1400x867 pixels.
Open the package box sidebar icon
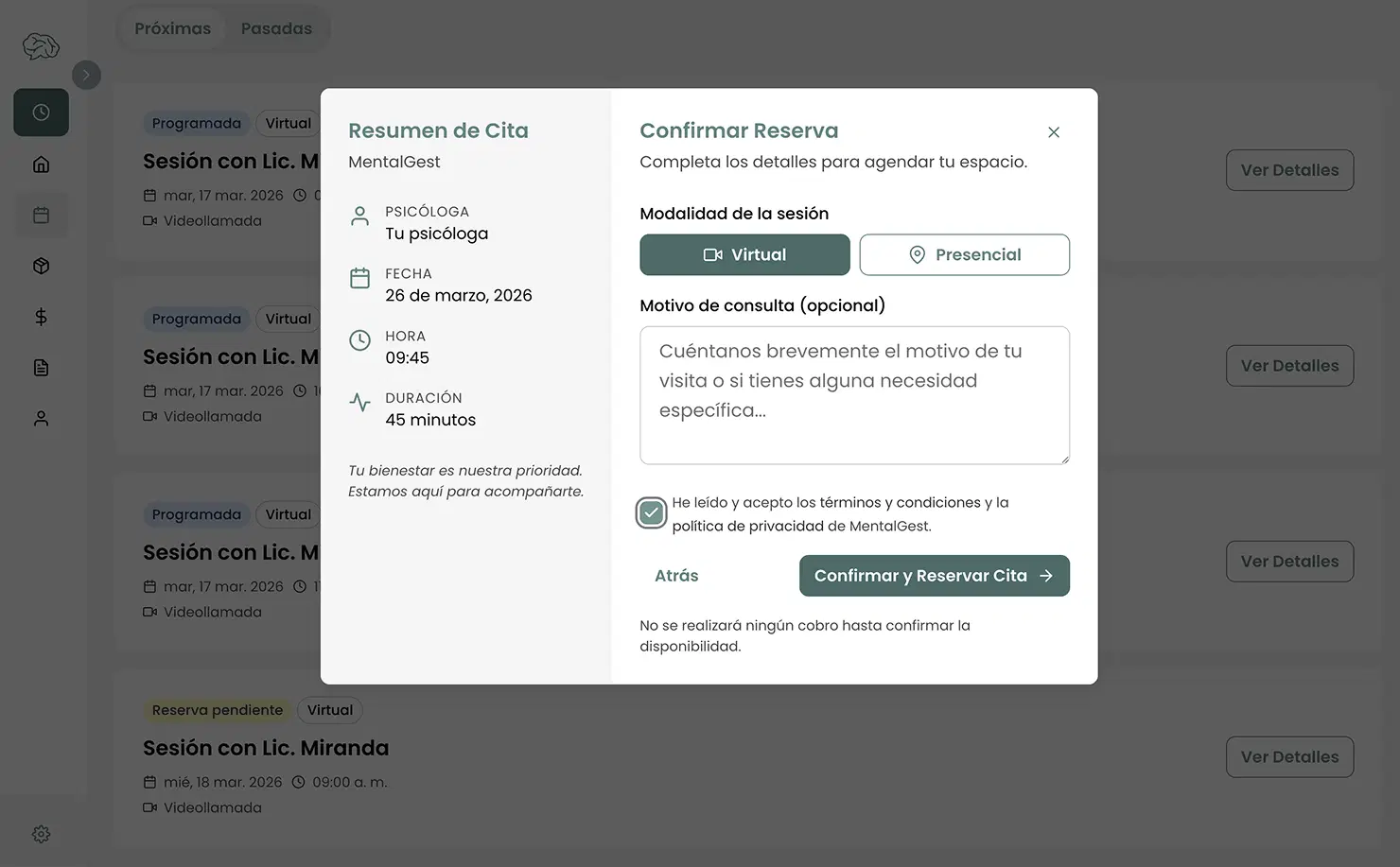(x=41, y=266)
